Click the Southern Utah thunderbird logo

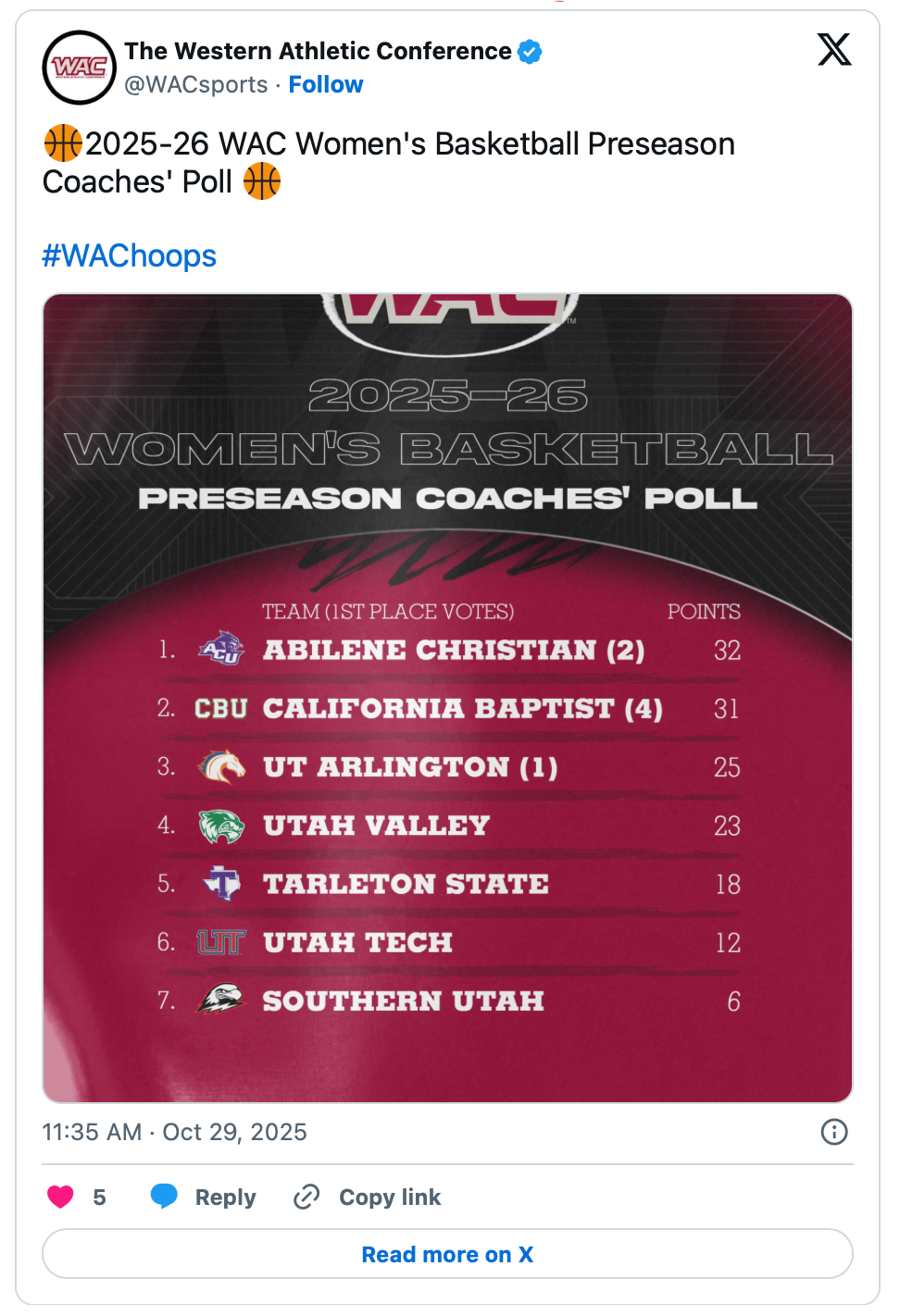(x=221, y=999)
